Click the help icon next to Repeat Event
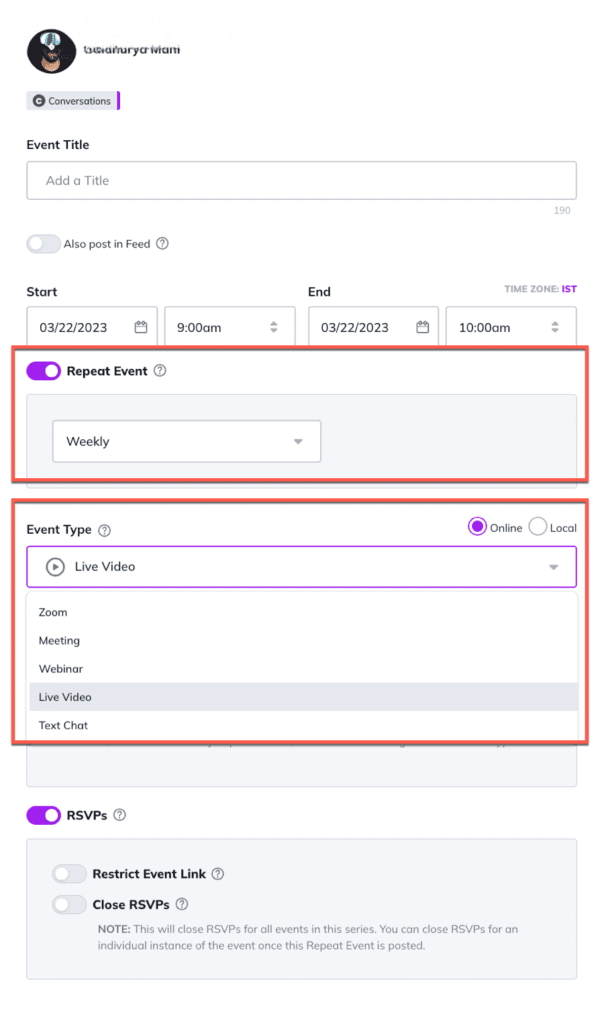Image resolution: width=604 pixels, height=1024 pixels. [160, 371]
